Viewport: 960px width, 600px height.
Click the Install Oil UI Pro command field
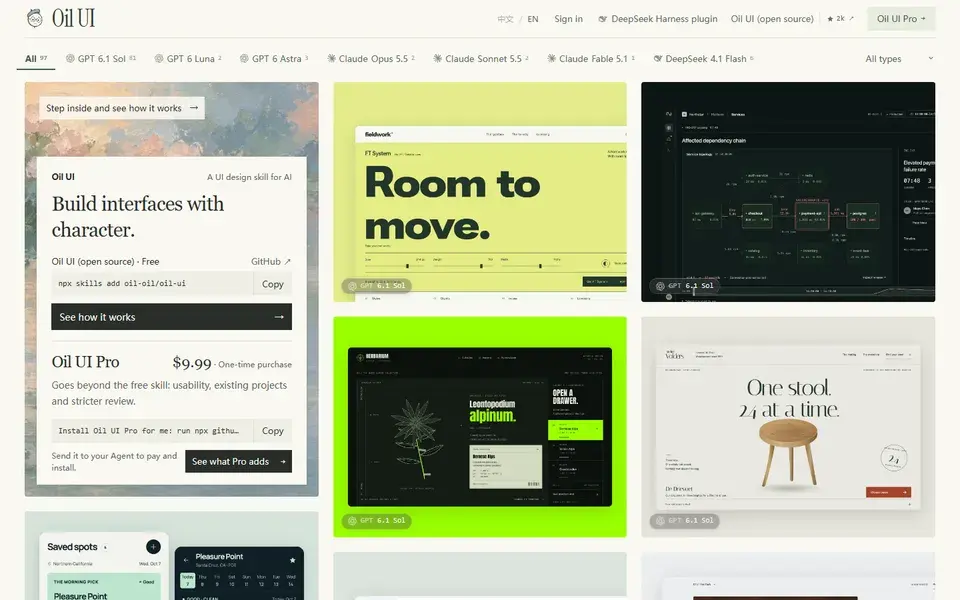click(152, 431)
